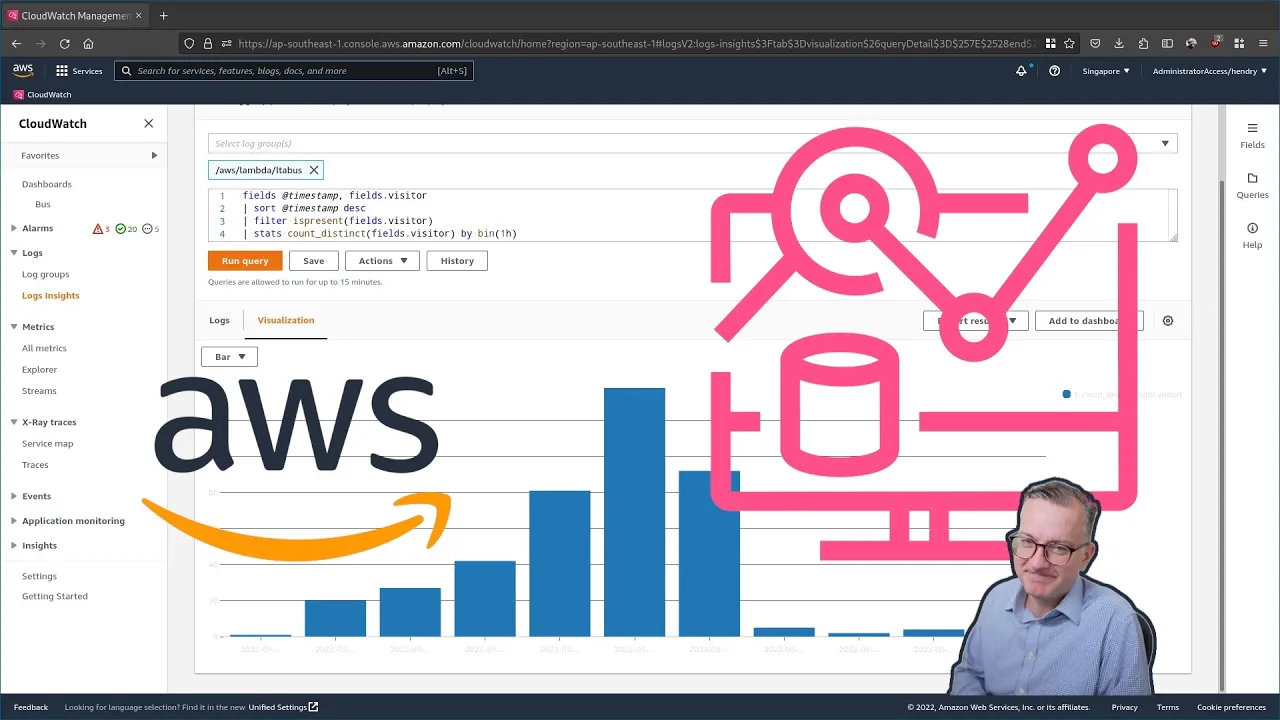The width and height of the screenshot is (1280, 720).
Task: Go to the browser home page
Action: point(88,44)
